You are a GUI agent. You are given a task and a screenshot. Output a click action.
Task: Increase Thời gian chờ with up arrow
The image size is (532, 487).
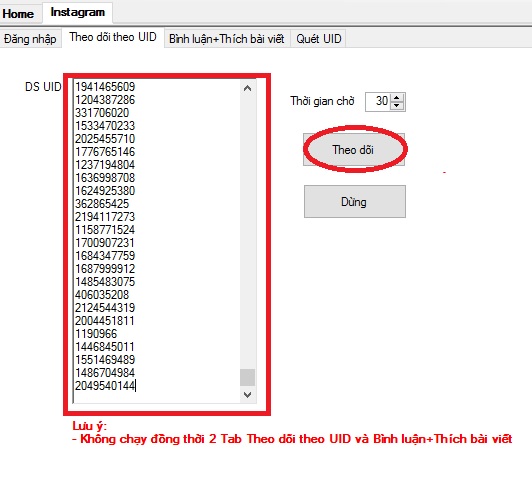point(396,97)
